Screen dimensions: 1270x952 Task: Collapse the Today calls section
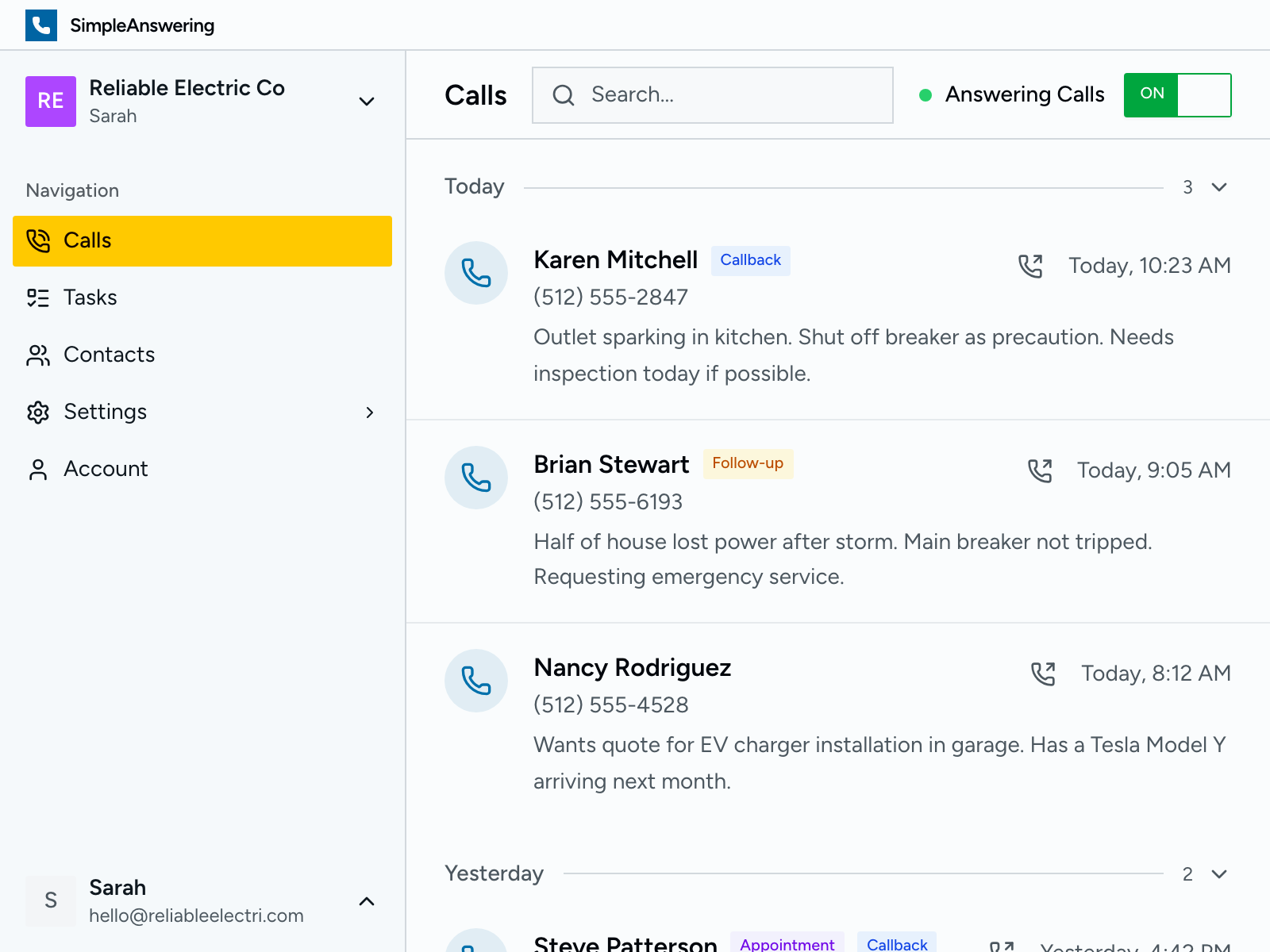pyautogui.click(x=1217, y=187)
